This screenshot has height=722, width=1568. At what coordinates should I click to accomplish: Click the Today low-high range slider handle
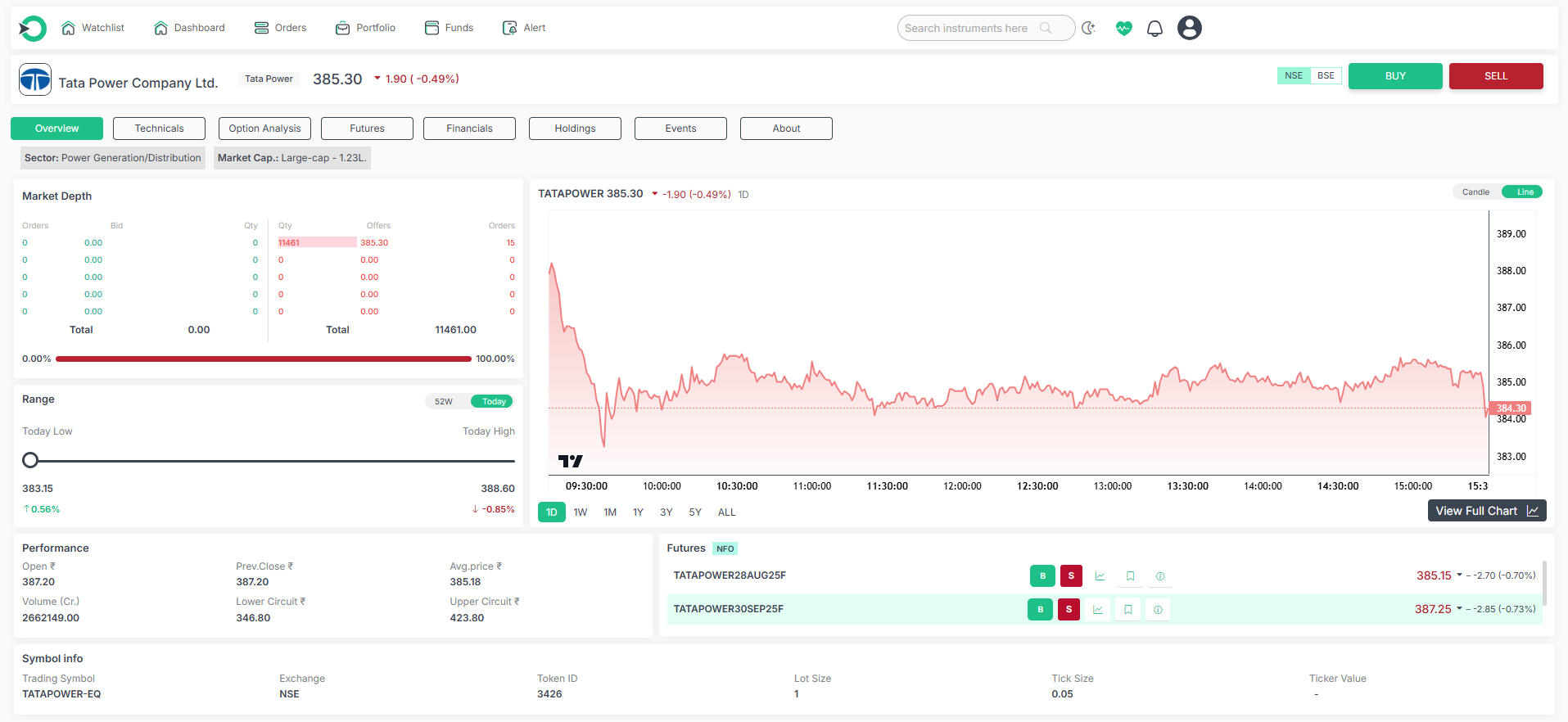[30, 460]
